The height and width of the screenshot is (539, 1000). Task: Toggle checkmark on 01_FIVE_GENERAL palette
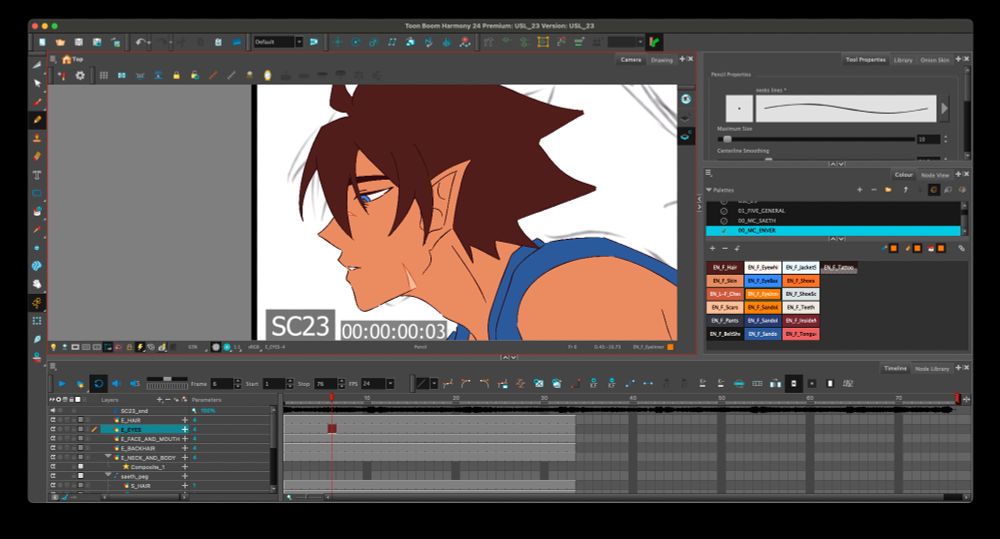pyautogui.click(x=724, y=210)
